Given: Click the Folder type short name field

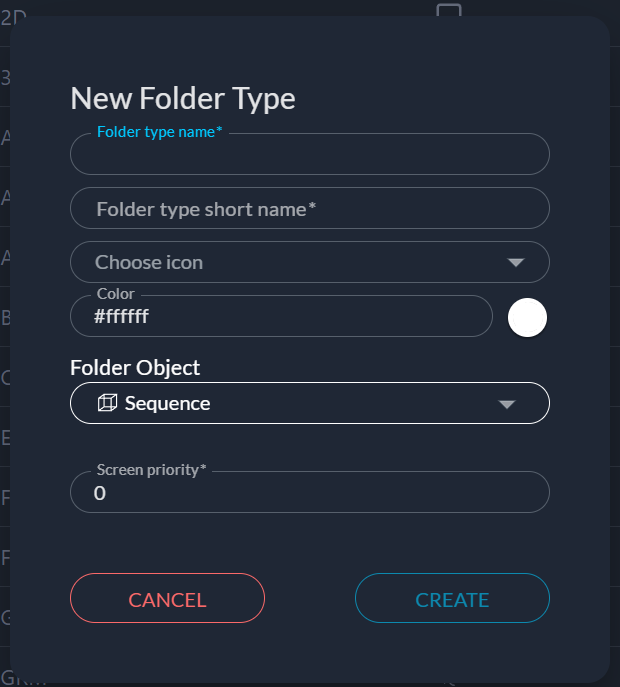Looking at the screenshot, I should pos(310,209).
